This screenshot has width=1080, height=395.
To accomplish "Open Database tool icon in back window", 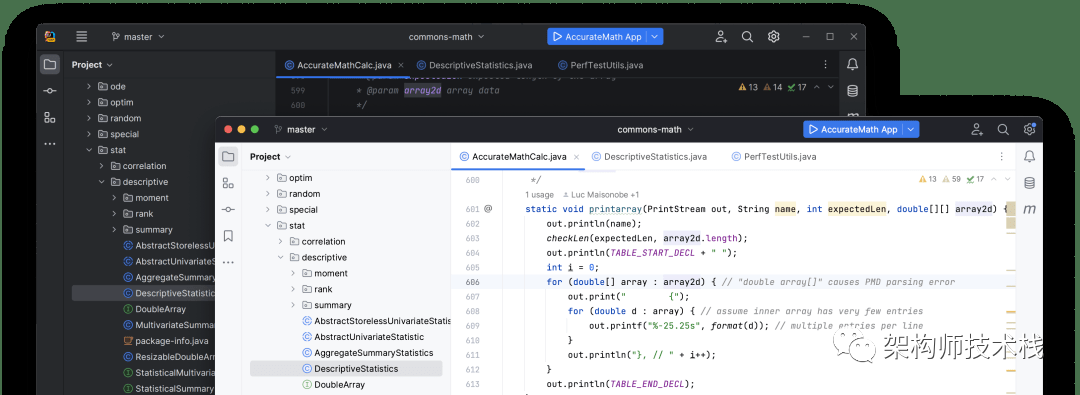I will pyautogui.click(x=852, y=91).
